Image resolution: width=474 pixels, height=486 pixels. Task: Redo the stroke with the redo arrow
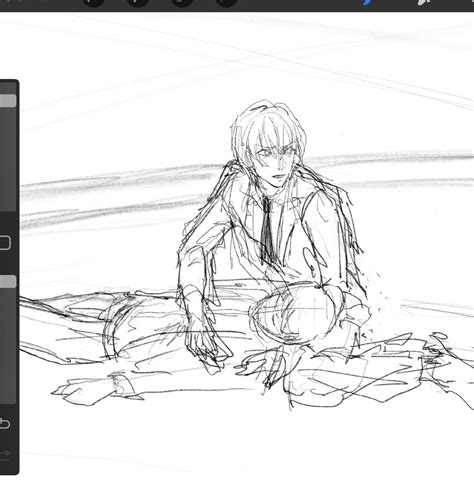pyautogui.click(x=4, y=453)
